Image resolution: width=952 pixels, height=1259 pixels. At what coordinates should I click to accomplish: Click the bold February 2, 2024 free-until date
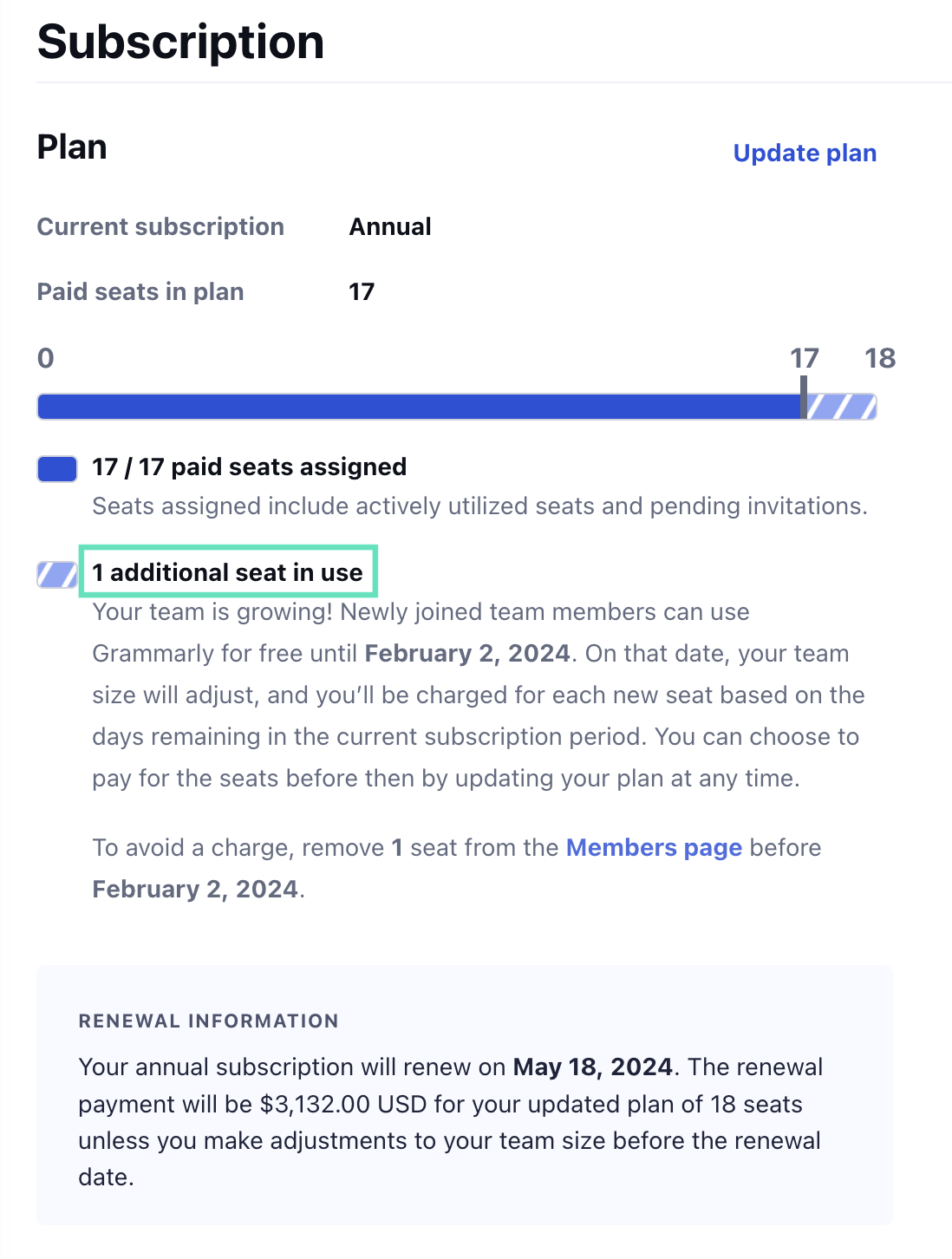(467, 653)
